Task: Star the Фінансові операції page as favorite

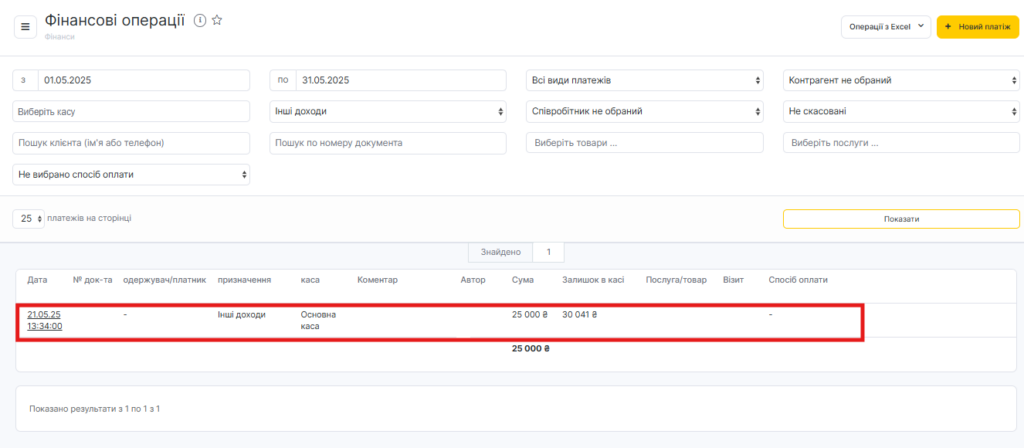Action: [217, 21]
